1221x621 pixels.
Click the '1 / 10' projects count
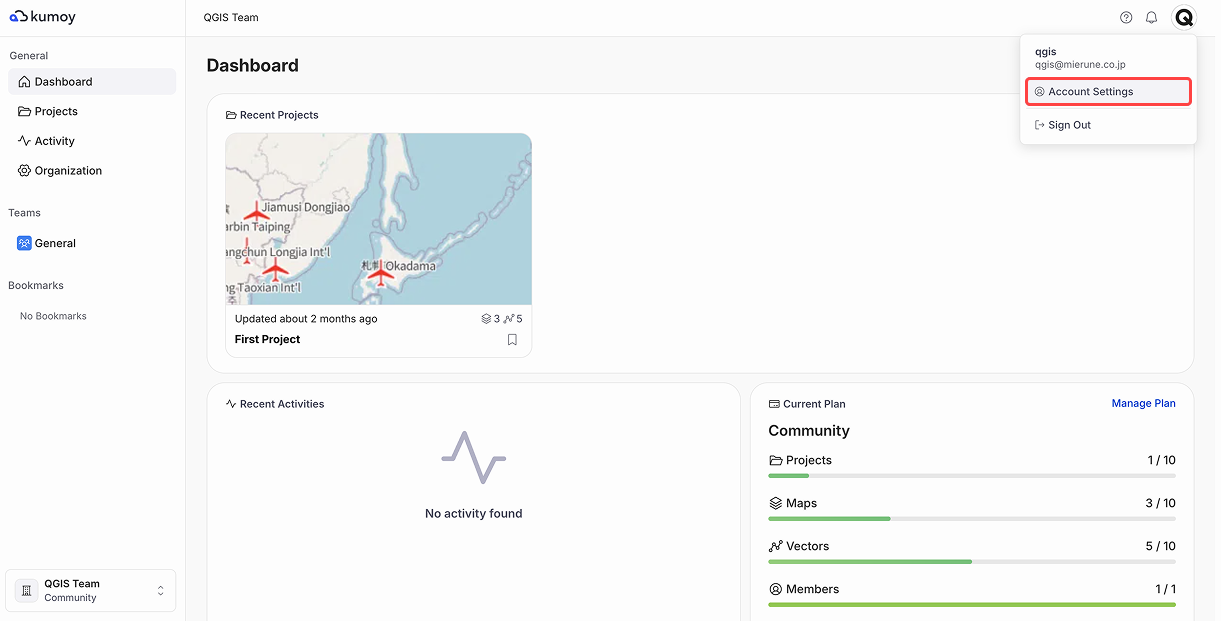click(x=1162, y=461)
